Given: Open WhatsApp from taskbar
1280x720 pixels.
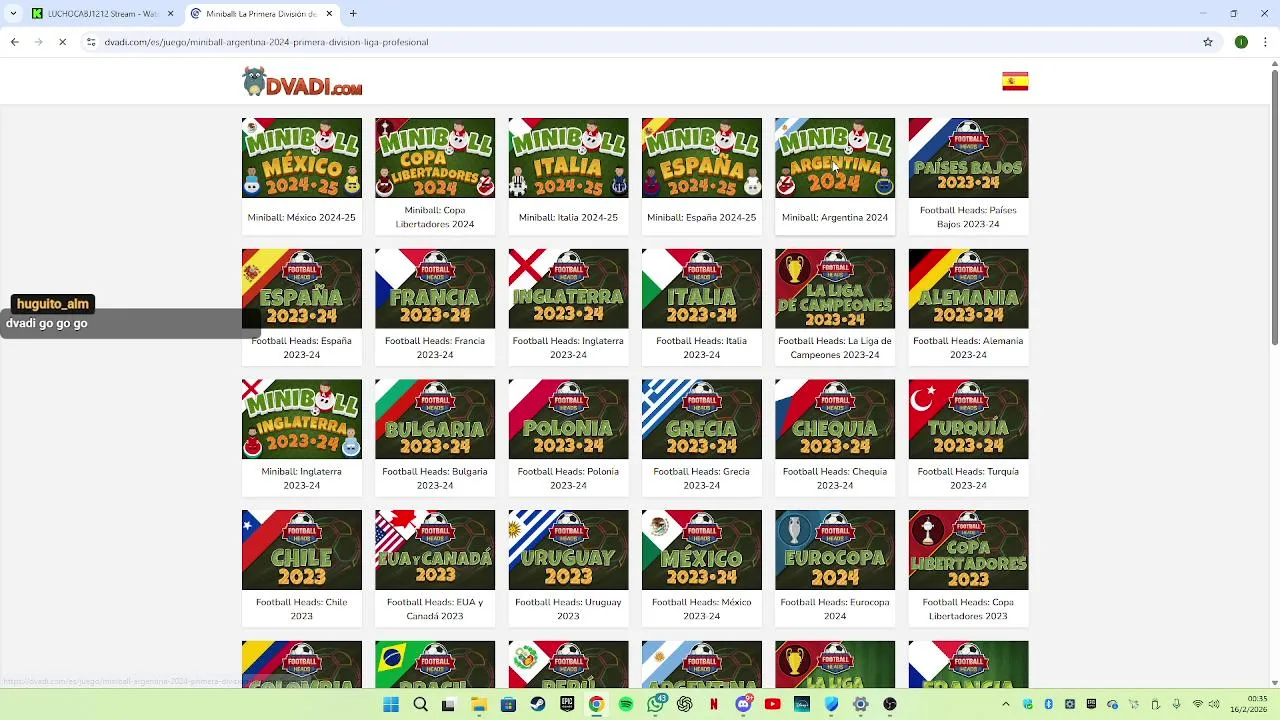Looking at the screenshot, I should (x=656, y=704).
